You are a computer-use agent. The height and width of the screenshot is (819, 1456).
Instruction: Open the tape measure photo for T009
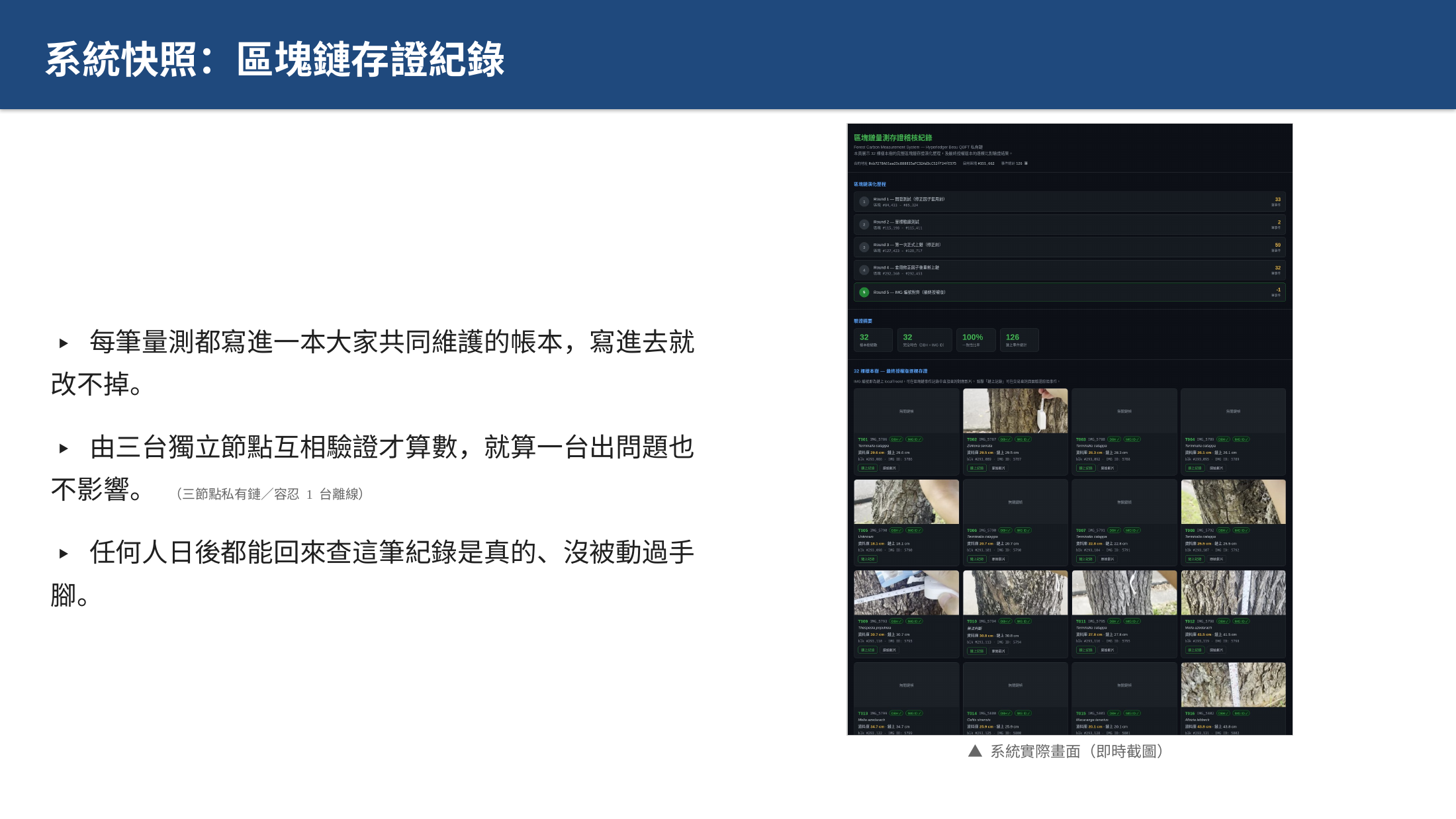coord(906,593)
